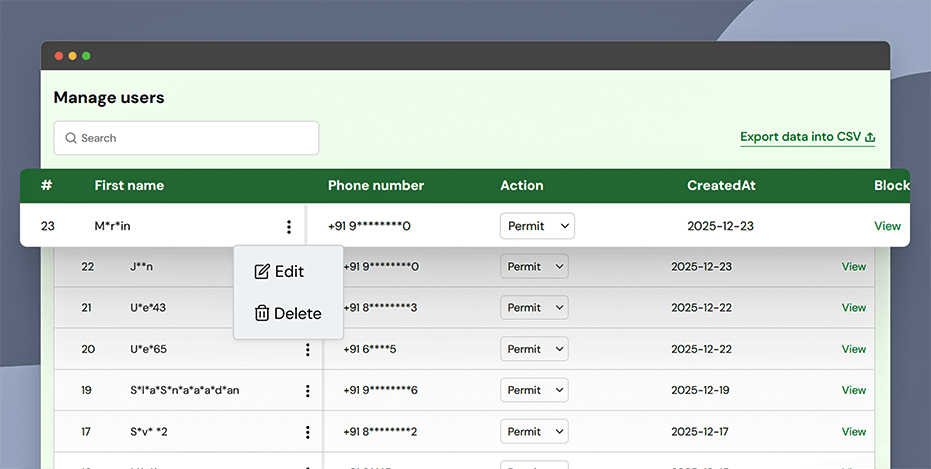The height and width of the screenshot is (469, 931).
Task: Click phone number +91 9********6
Action: [x=380, y=390]
